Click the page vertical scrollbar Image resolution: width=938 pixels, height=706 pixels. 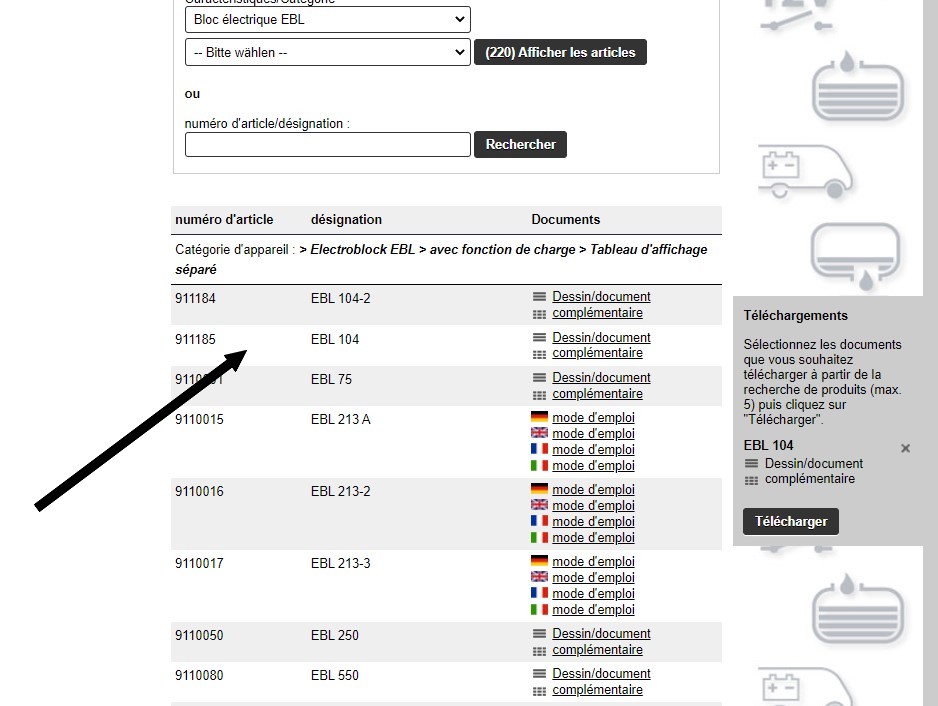tap(930, 350)
